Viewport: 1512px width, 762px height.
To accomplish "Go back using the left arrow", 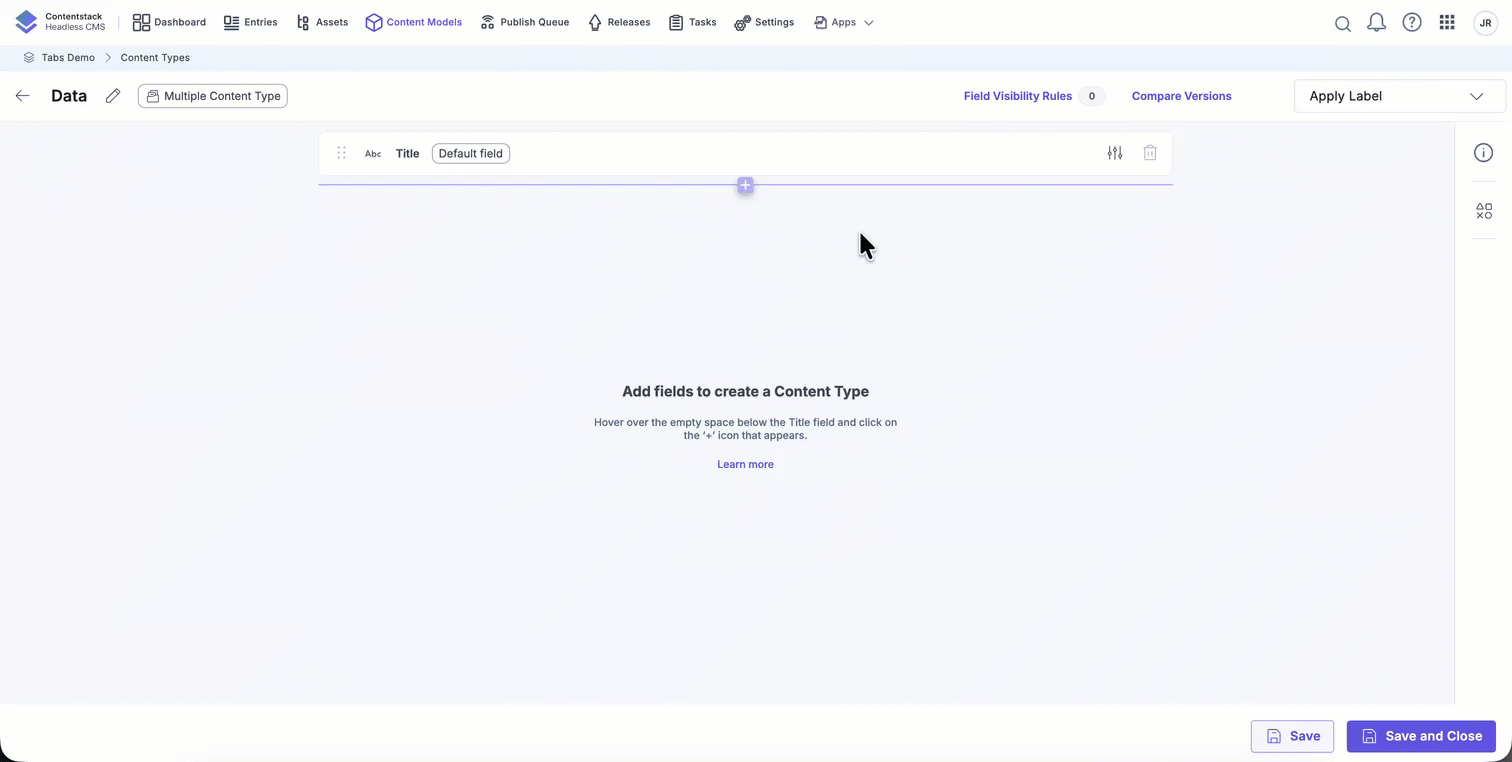I will click(23, 96).
